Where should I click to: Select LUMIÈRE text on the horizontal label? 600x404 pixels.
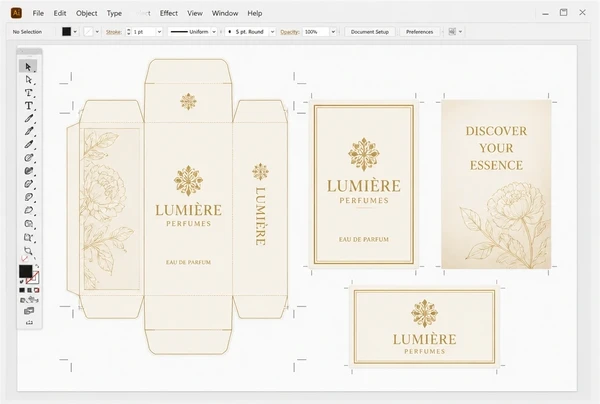(x=424, y=339)
